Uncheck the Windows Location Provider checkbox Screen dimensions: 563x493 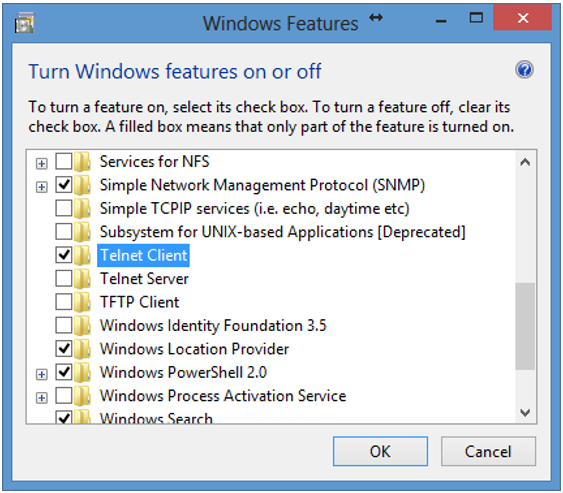click(64, 349)
